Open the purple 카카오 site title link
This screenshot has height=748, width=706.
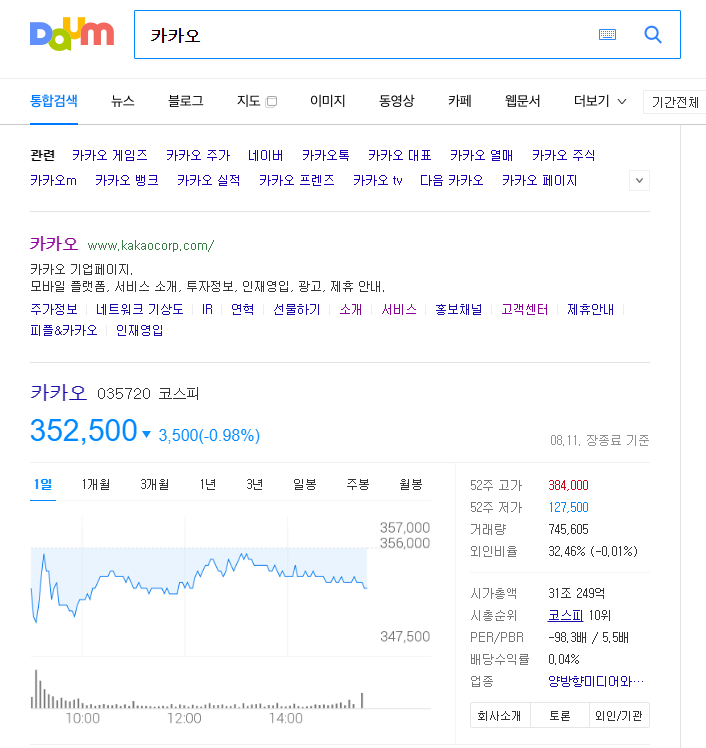pos(53,244)
